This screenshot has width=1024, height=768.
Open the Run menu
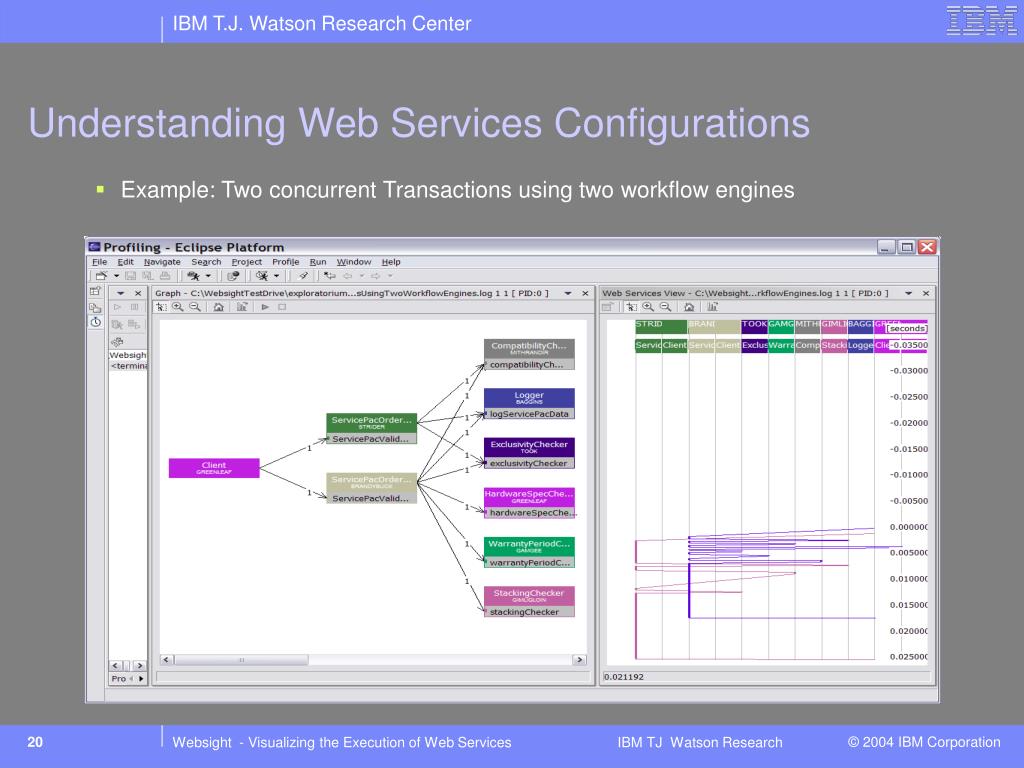pyautogui.click(x=318, y=262)
